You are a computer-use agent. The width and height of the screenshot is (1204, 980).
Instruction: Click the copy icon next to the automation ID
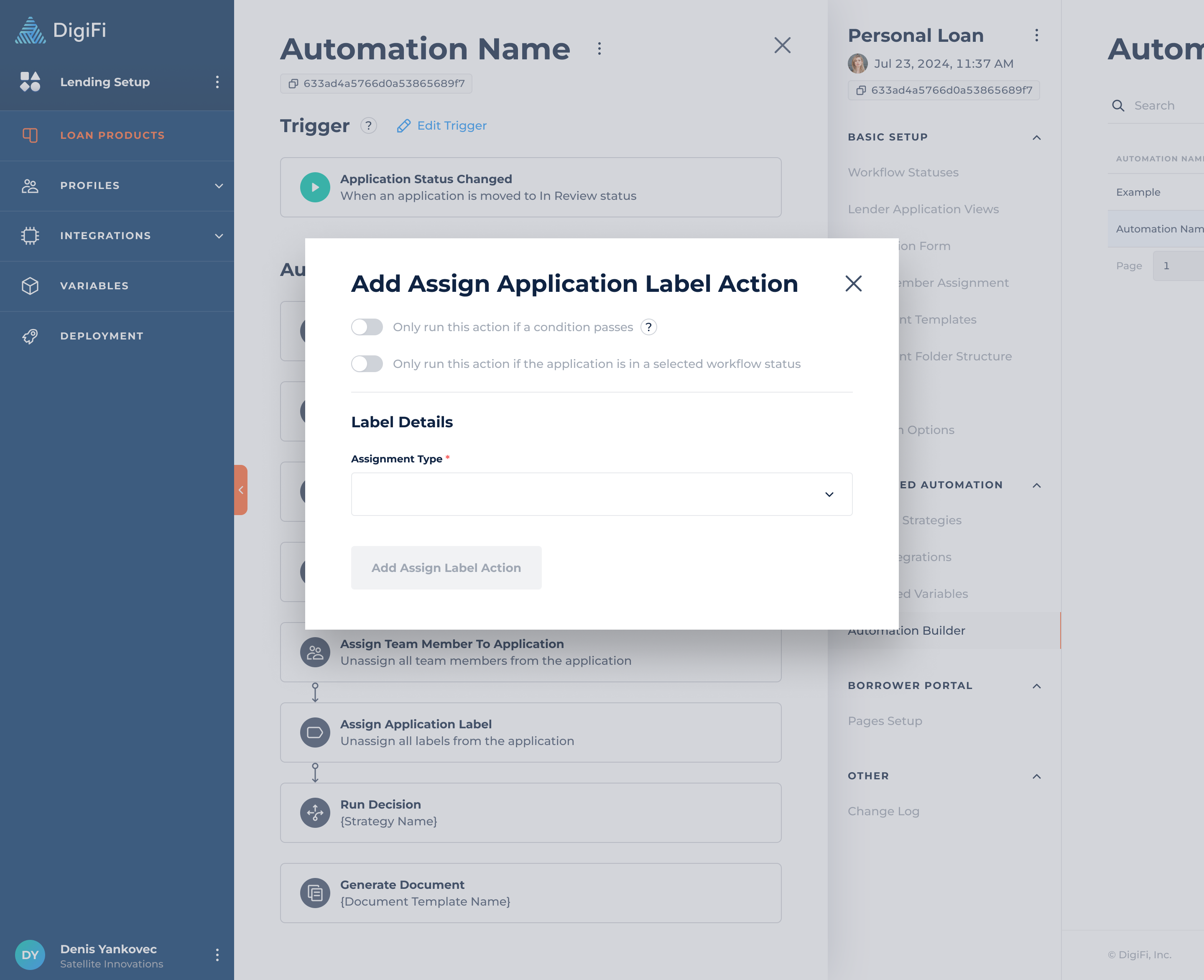coord(293,84)
